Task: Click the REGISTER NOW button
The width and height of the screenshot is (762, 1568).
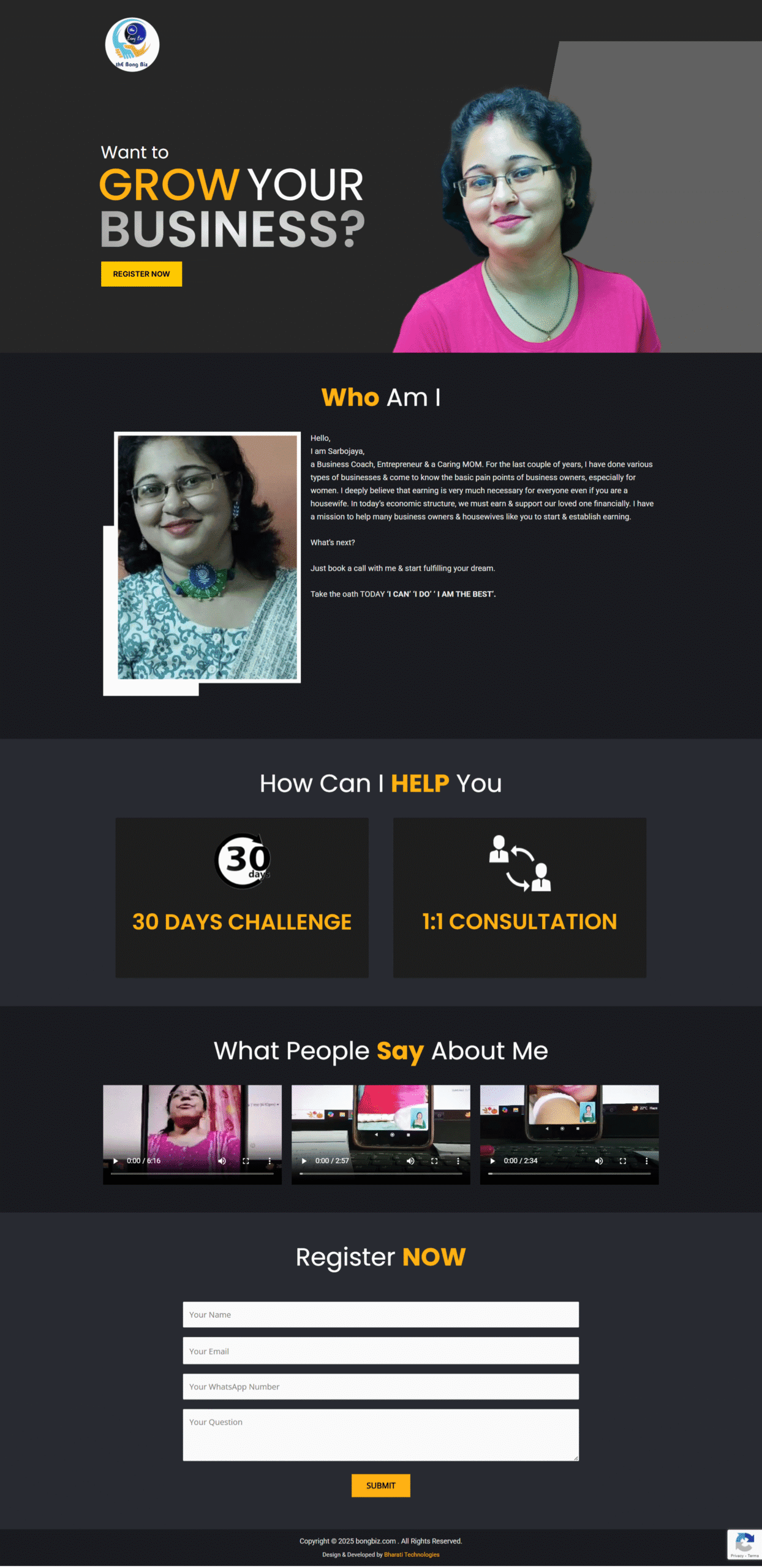Action: pyautogui.click(x=141, y=274)
